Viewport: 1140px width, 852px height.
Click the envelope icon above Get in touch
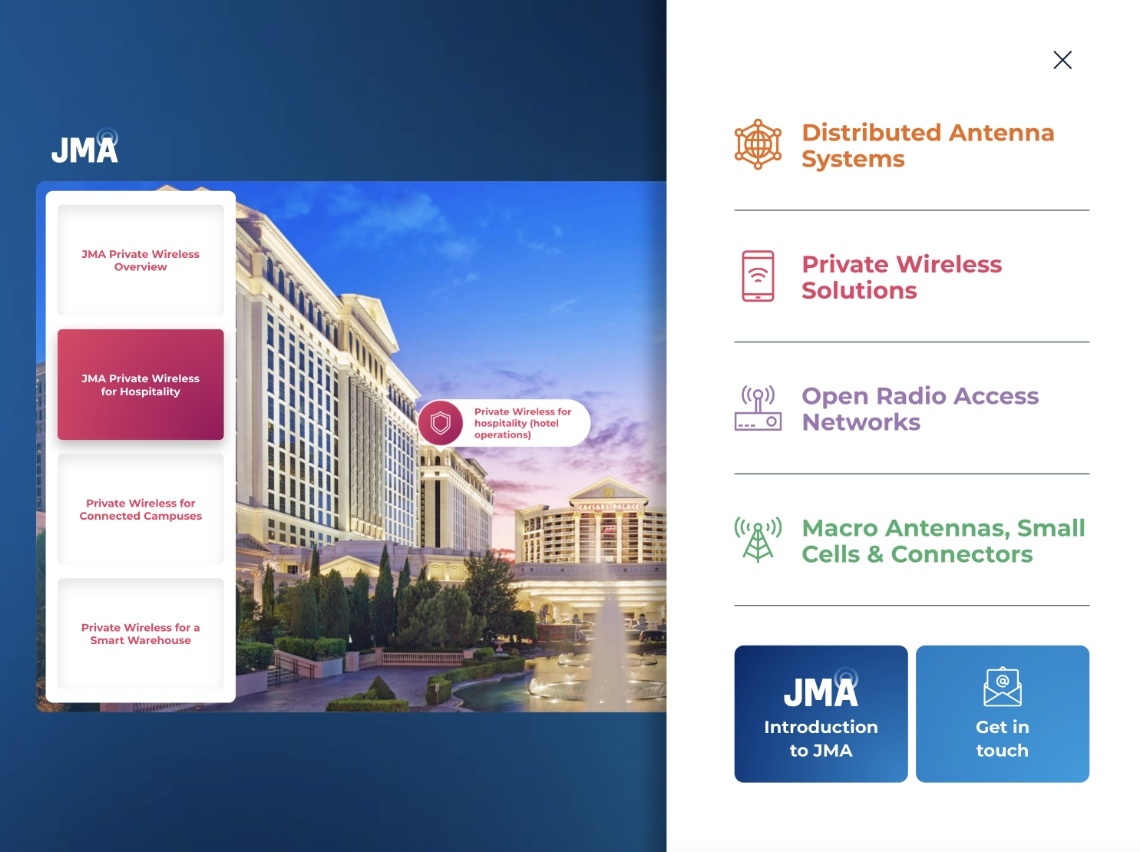tap(1002, 688)
